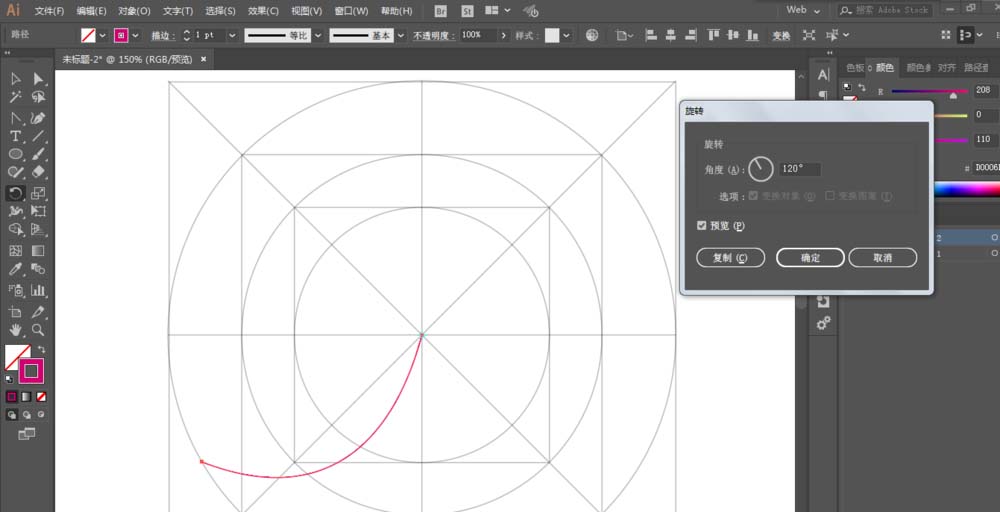The image size is (1000, 512).
Task: Open the 编辑(E) menu
Action: [x=91, y=11]
